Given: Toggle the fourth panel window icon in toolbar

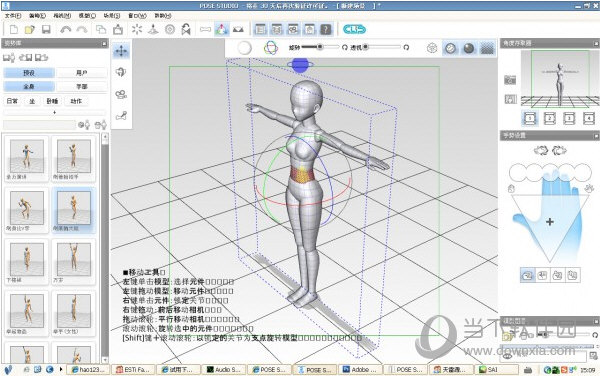Looking at the screenshot, I should pos(310,29).
